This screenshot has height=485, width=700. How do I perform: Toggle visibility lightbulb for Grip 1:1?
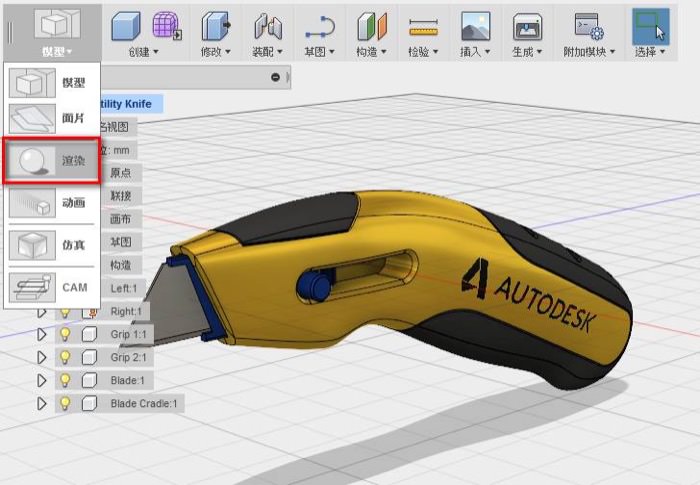click(x=65, y=334)
